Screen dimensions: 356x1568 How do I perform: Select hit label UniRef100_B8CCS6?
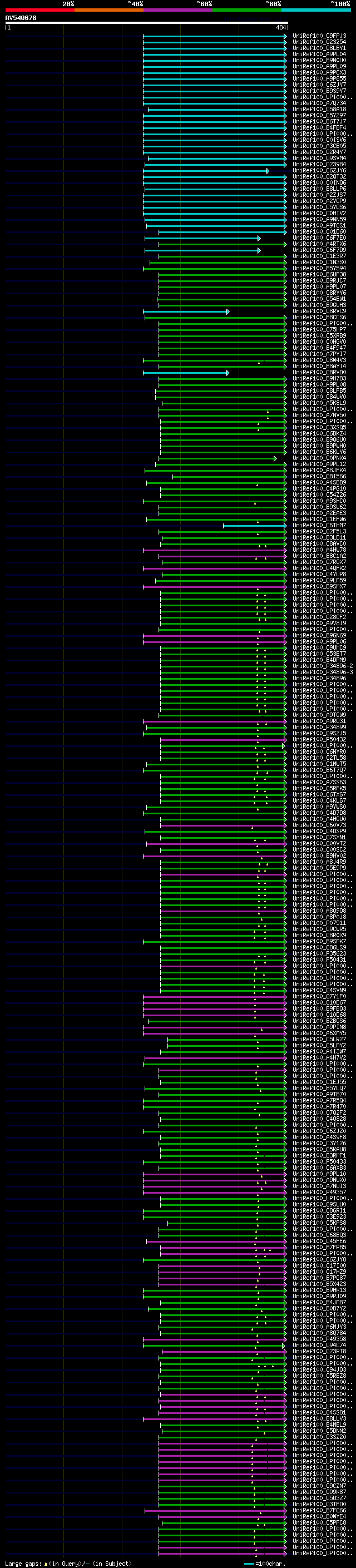(319, 318)
